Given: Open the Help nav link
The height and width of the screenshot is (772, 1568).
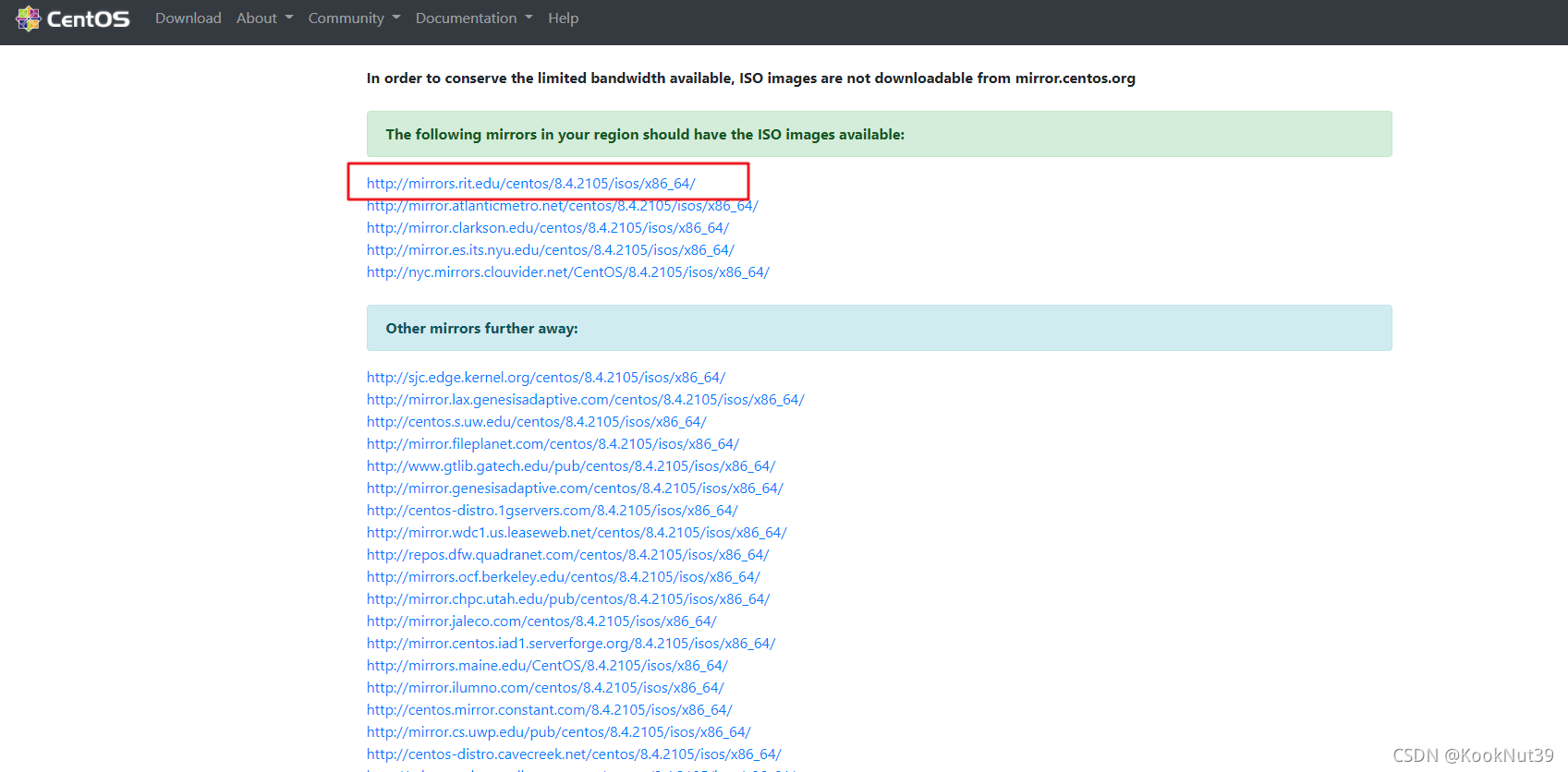Looking at the screenshot, I should (x=563, y=18).
